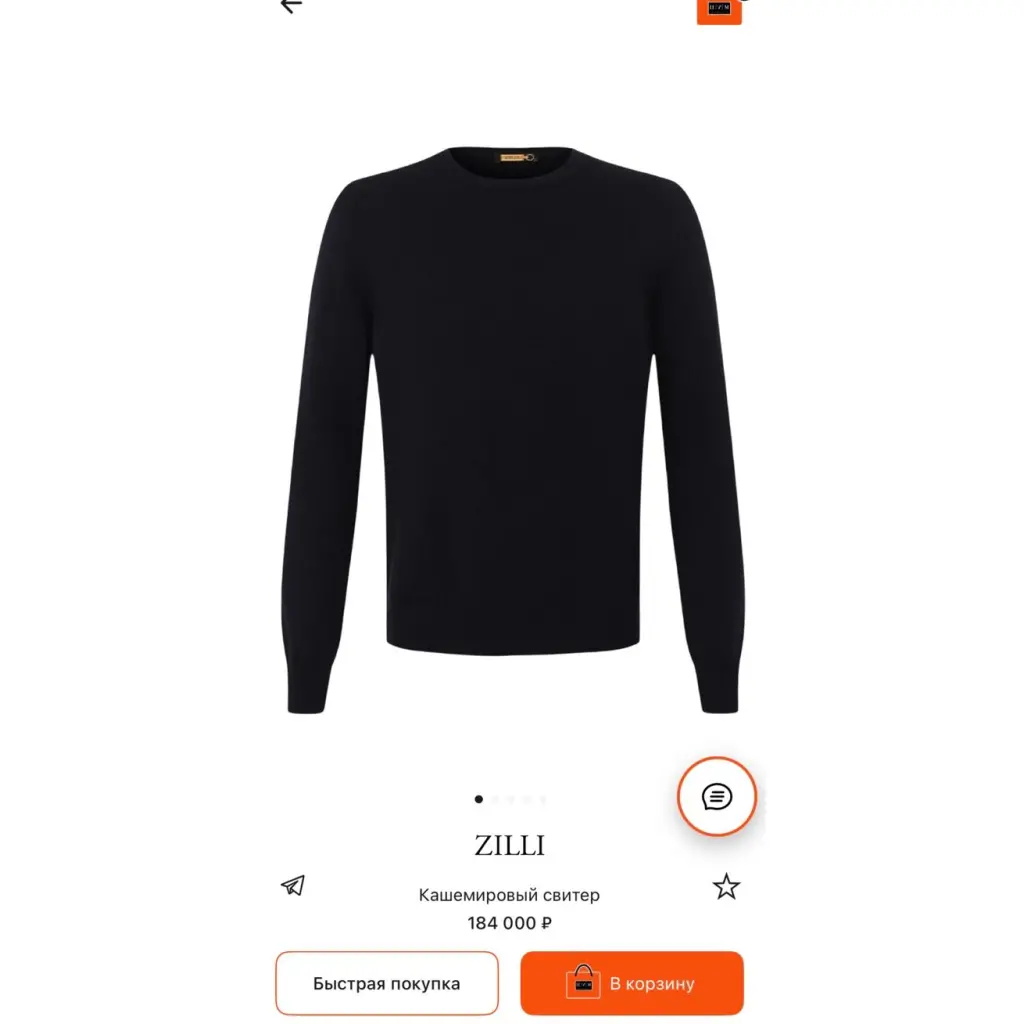
Task: Go to the last gallery dot
Action: point(543,799)
